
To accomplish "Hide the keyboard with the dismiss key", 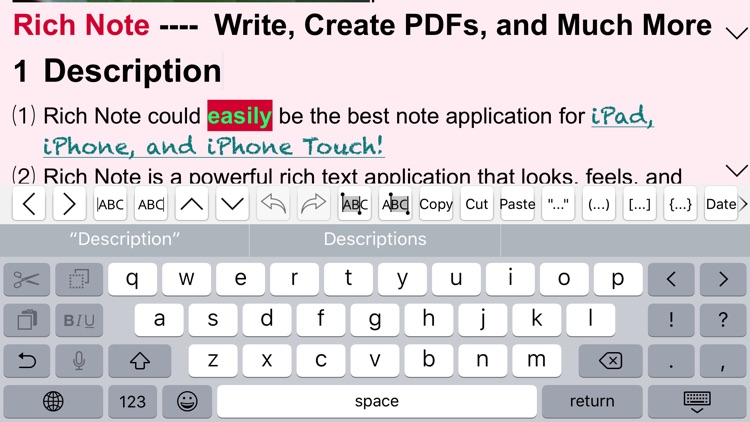I will pyautogui.click(x=697, y=401).
